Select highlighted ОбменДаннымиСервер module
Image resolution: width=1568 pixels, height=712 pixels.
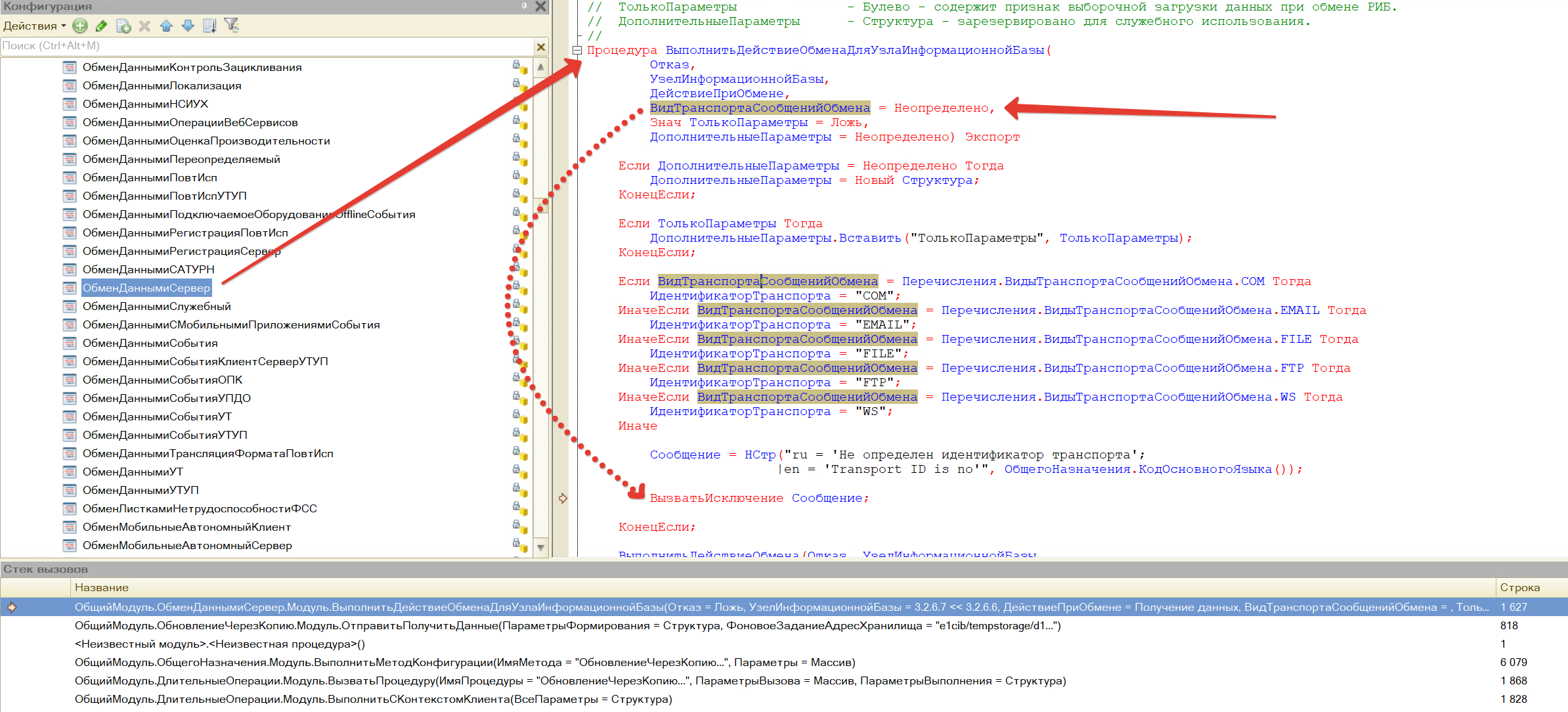point(146,288)
